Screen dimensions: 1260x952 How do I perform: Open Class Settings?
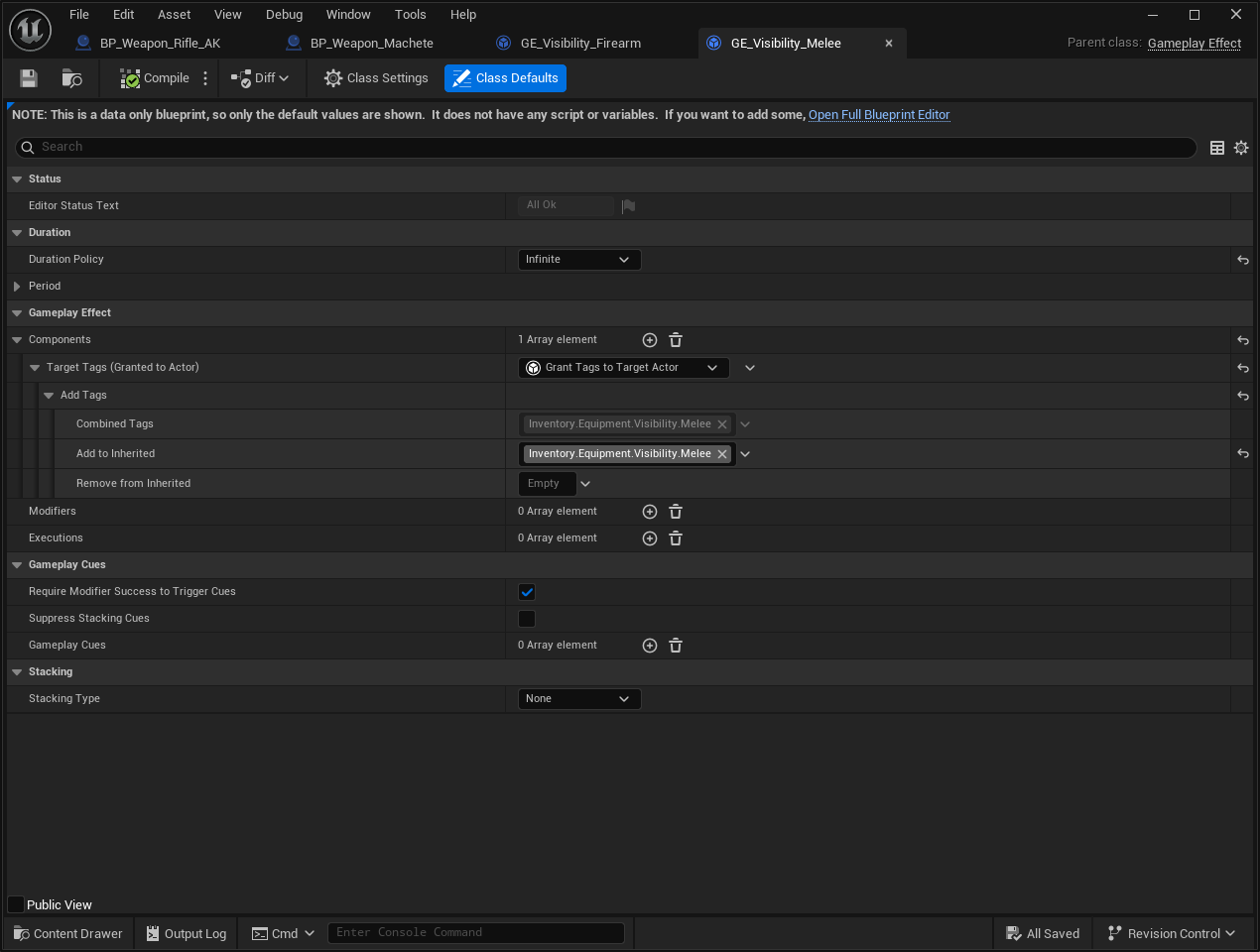376,77
